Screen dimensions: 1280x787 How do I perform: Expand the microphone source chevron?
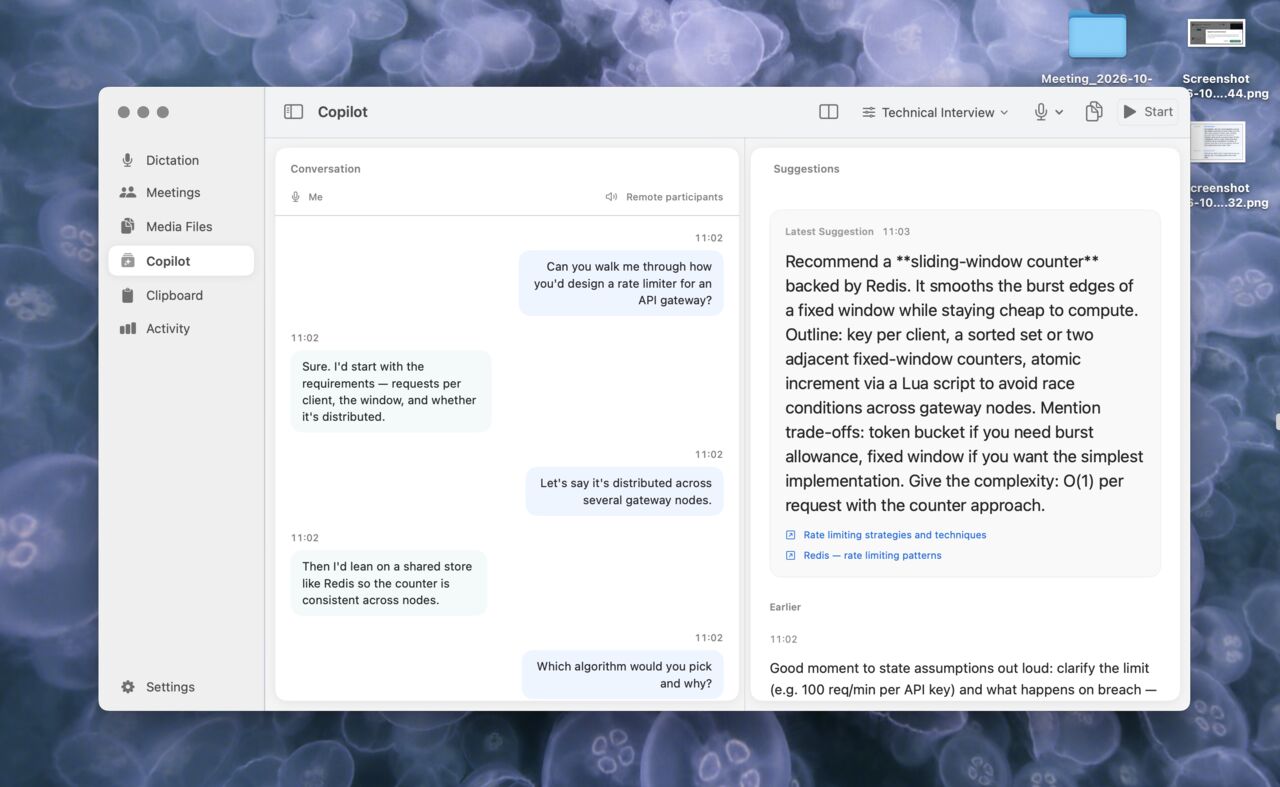[1059, 113]
